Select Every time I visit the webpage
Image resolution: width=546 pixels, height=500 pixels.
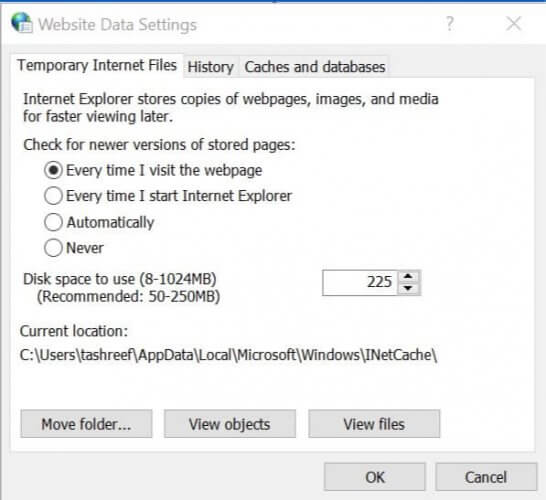53,170
